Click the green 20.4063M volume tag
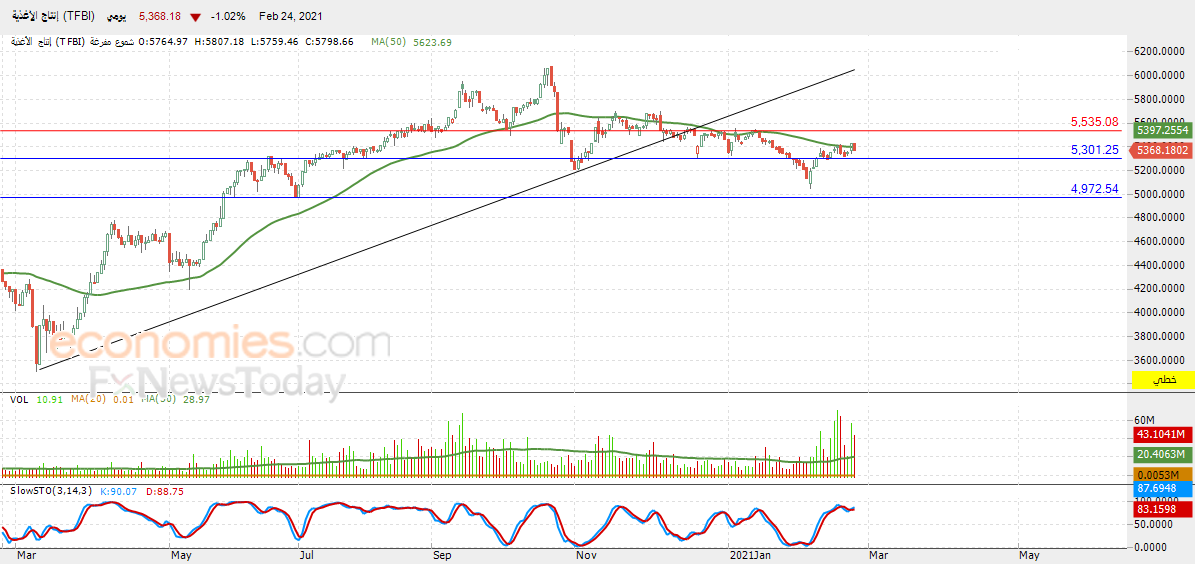 pyautogui.click(x=1162, y=455)
